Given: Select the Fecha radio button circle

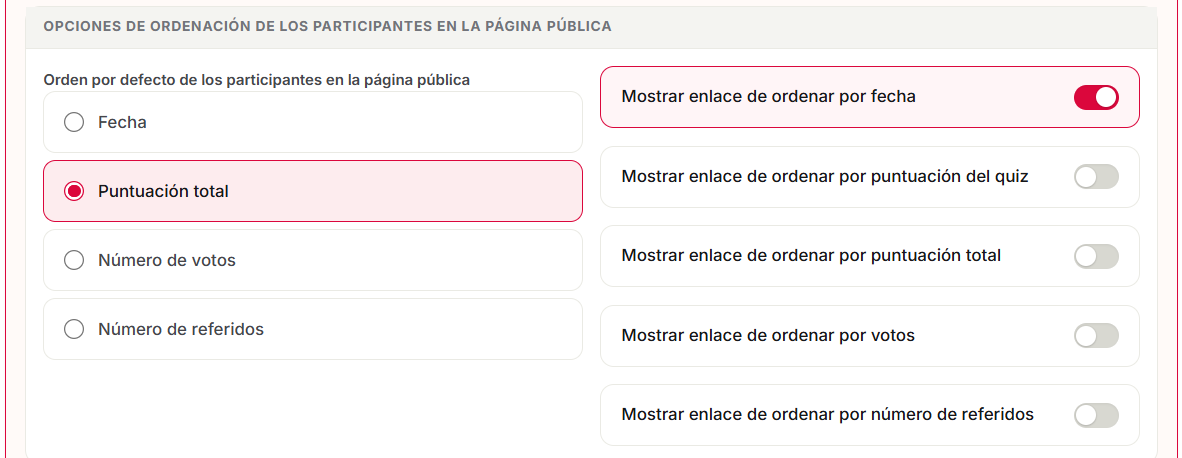Looking at the screenshot, I should (x=74, y=122).
